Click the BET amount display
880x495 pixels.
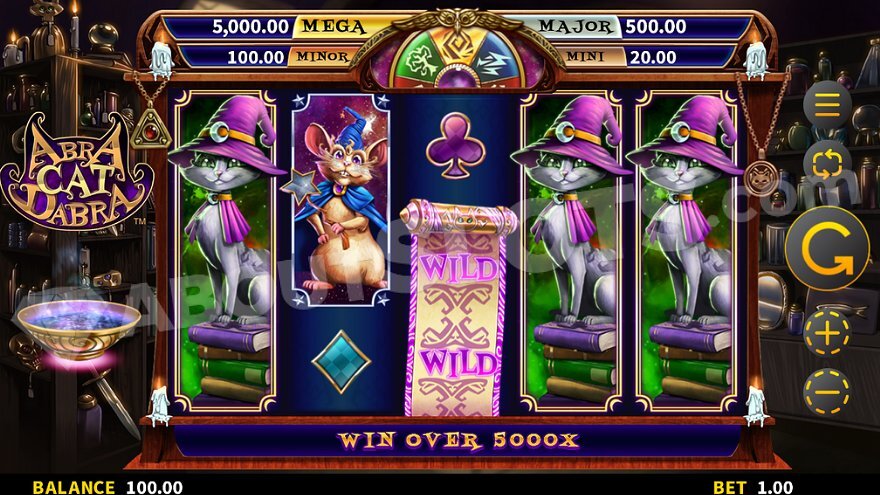[x=754, y=487]
